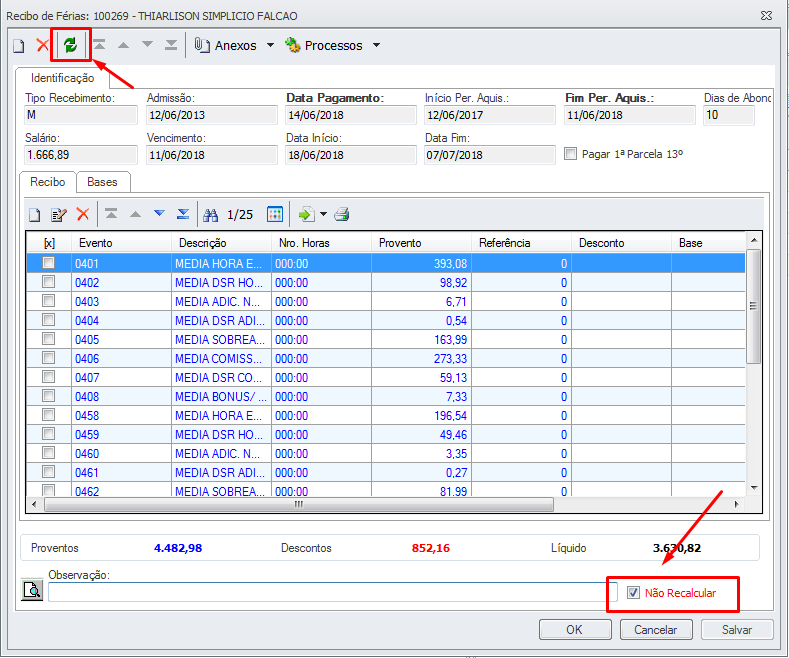
Task: Click grid scroll down arrow
Action: [x=754, y=487]
